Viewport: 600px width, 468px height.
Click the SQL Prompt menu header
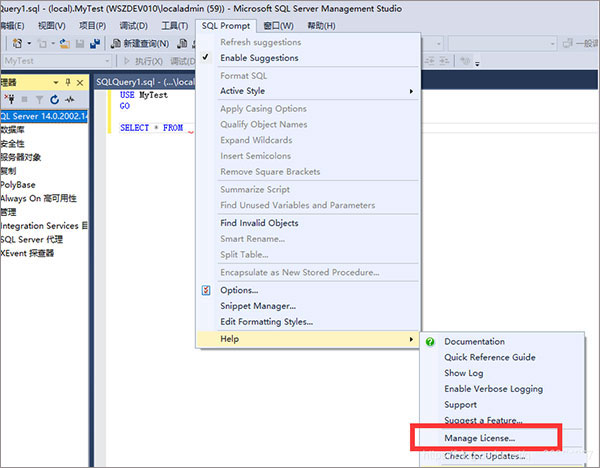coord(226,26)
